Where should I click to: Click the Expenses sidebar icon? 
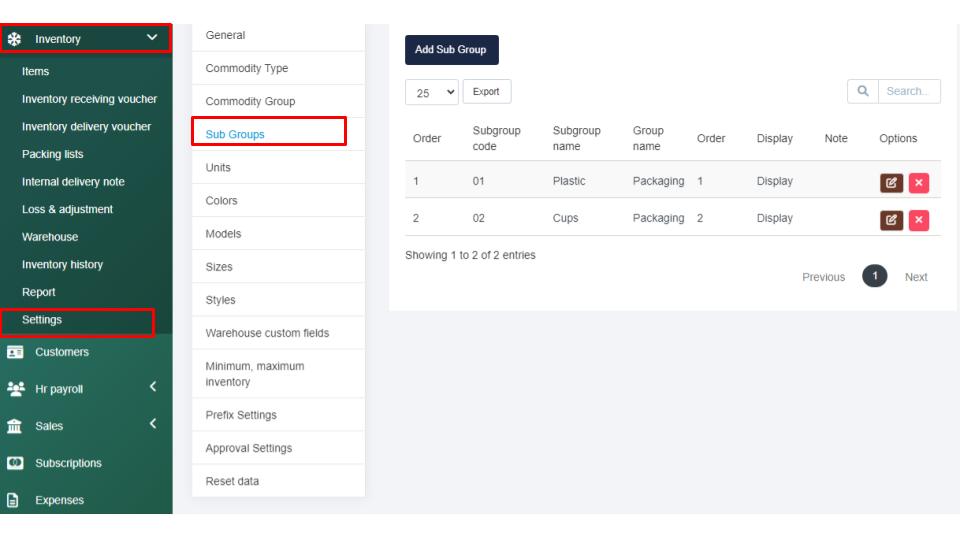[14, 500]
